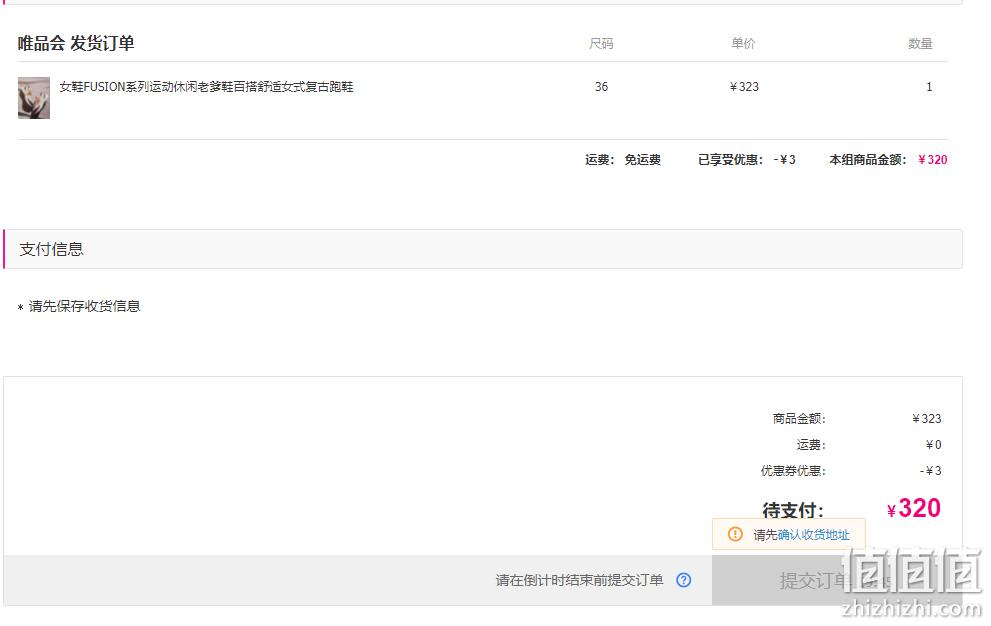Click the 尺码 column header
This screenshot has height=626, width=991.
(601, 44)
